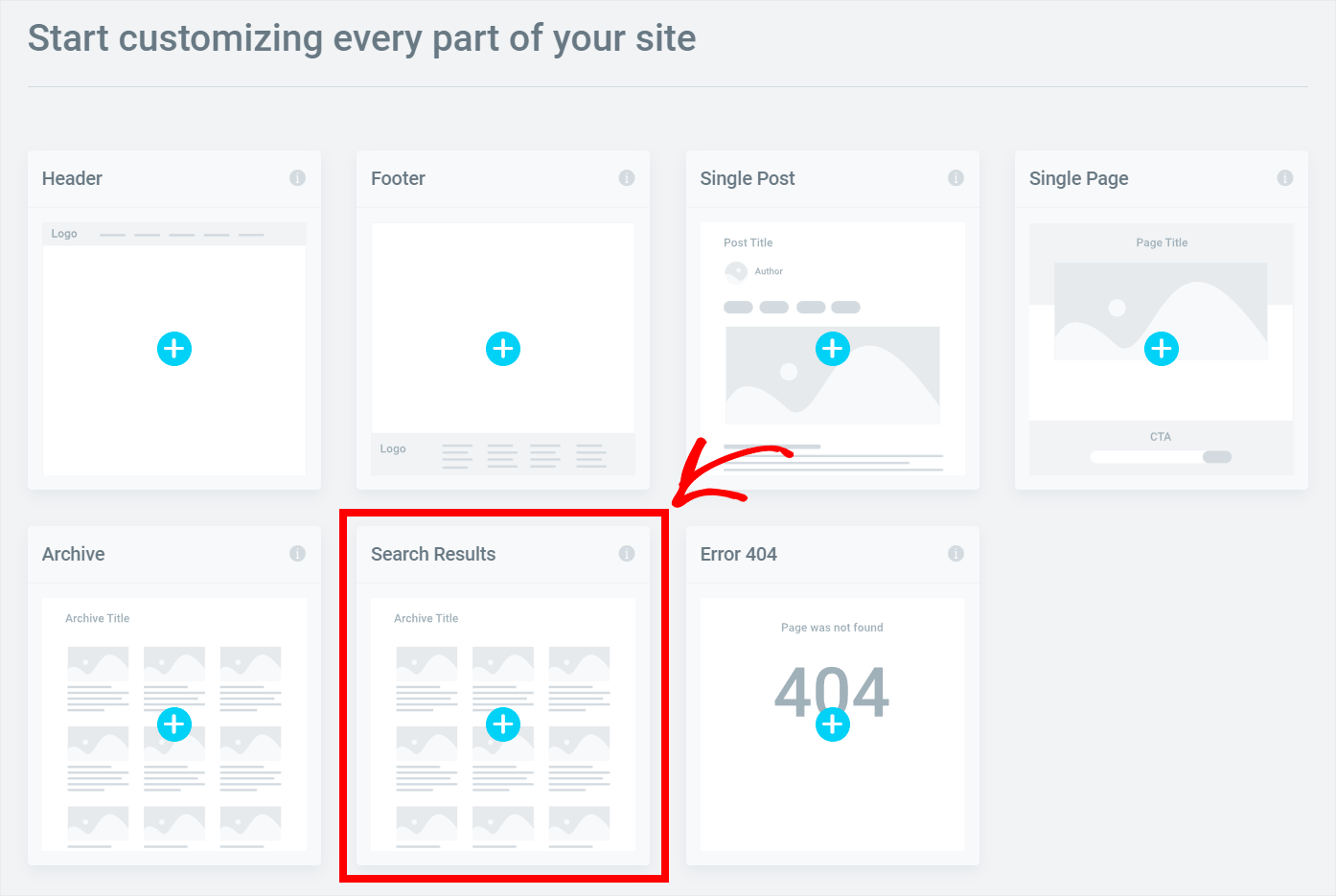View info icon beside Error 404
The width and height of the screenshot is (1336, 896).
pyautogui.click(x=956, y=554)
